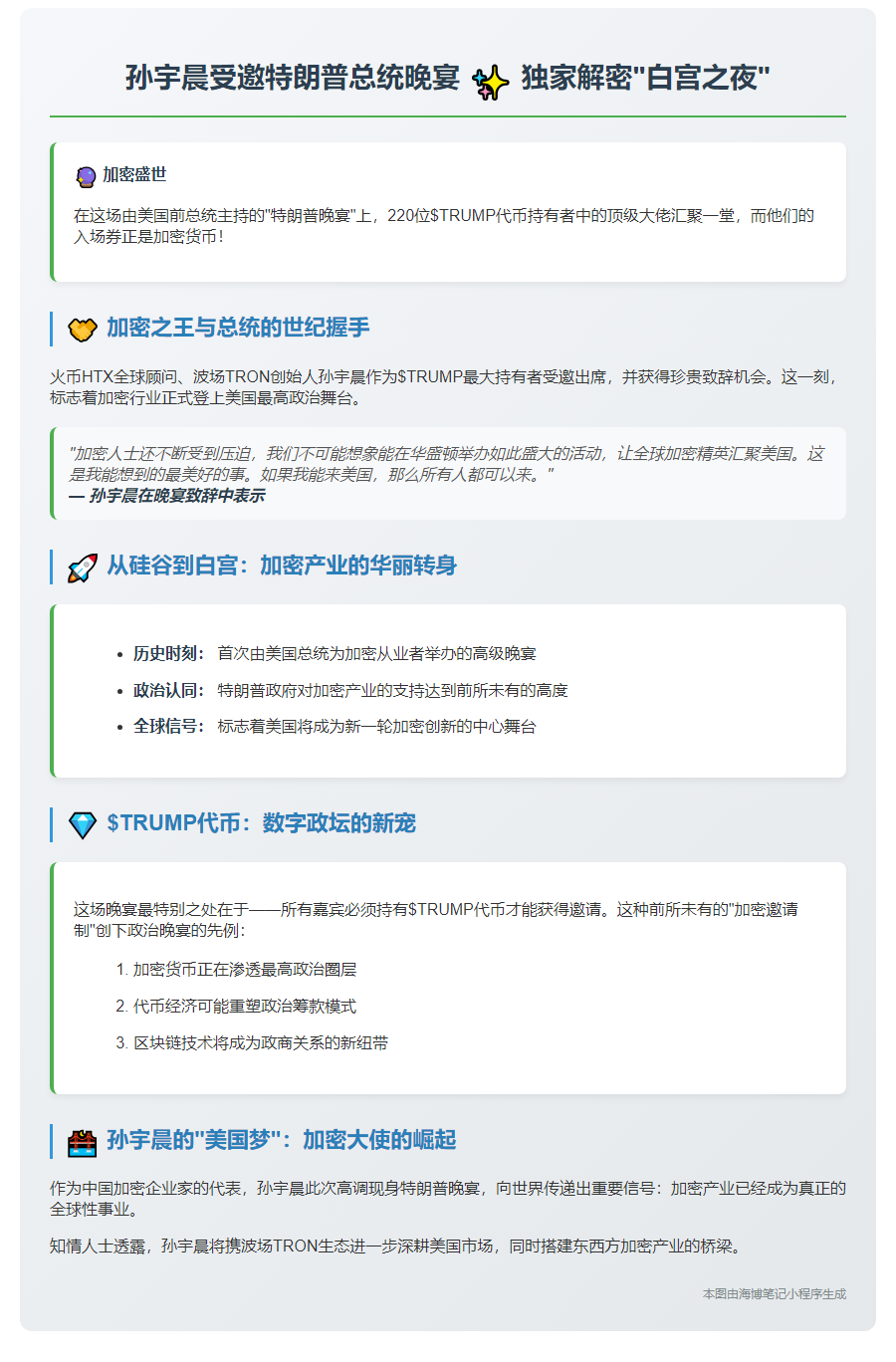The height and width of the screenshot is (1362, 896).
Task: Select the 加密盛世 card heading
Action: (x=134, y=174)
